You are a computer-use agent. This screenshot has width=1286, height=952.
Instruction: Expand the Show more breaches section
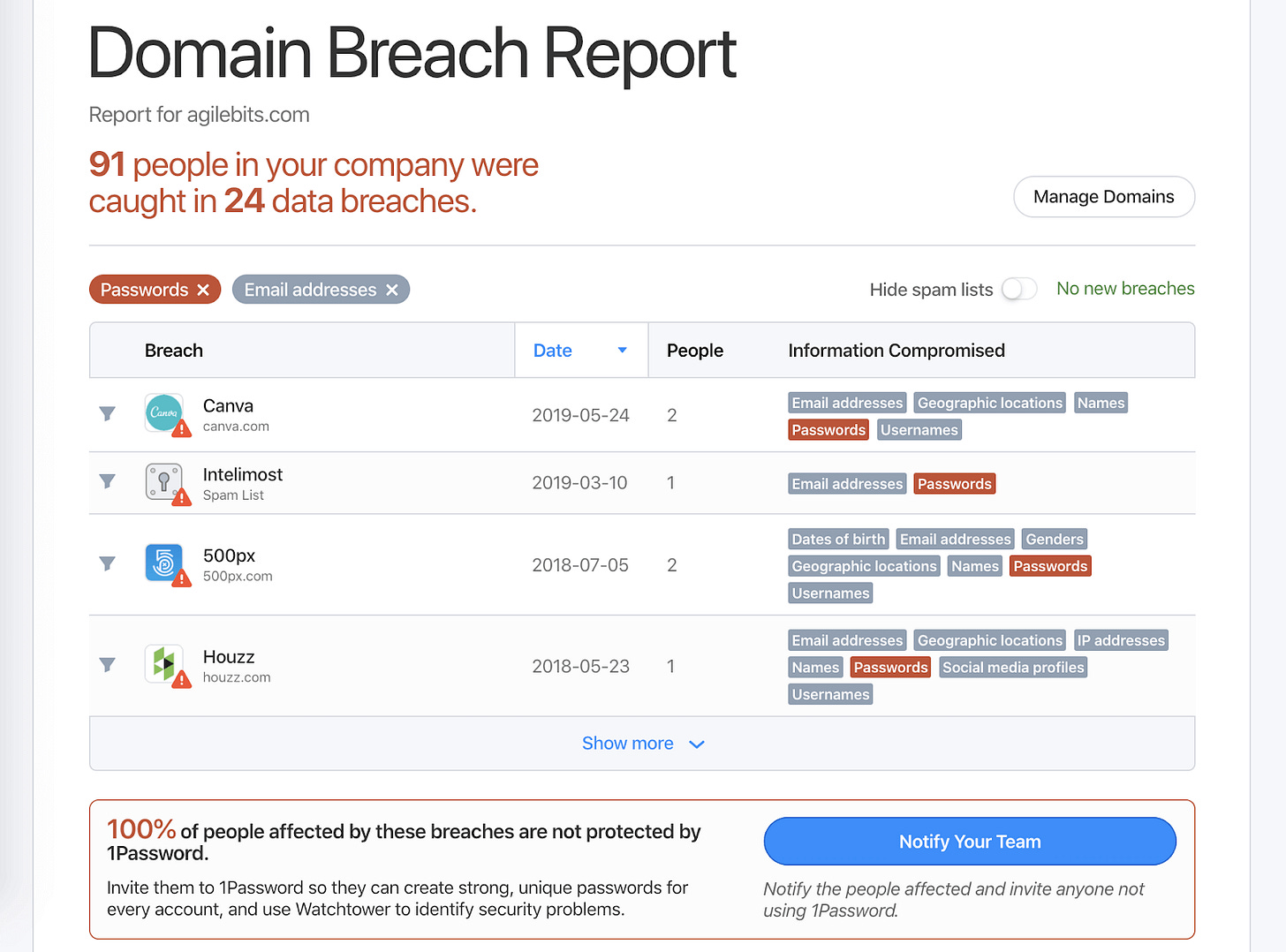click(627, 743)
